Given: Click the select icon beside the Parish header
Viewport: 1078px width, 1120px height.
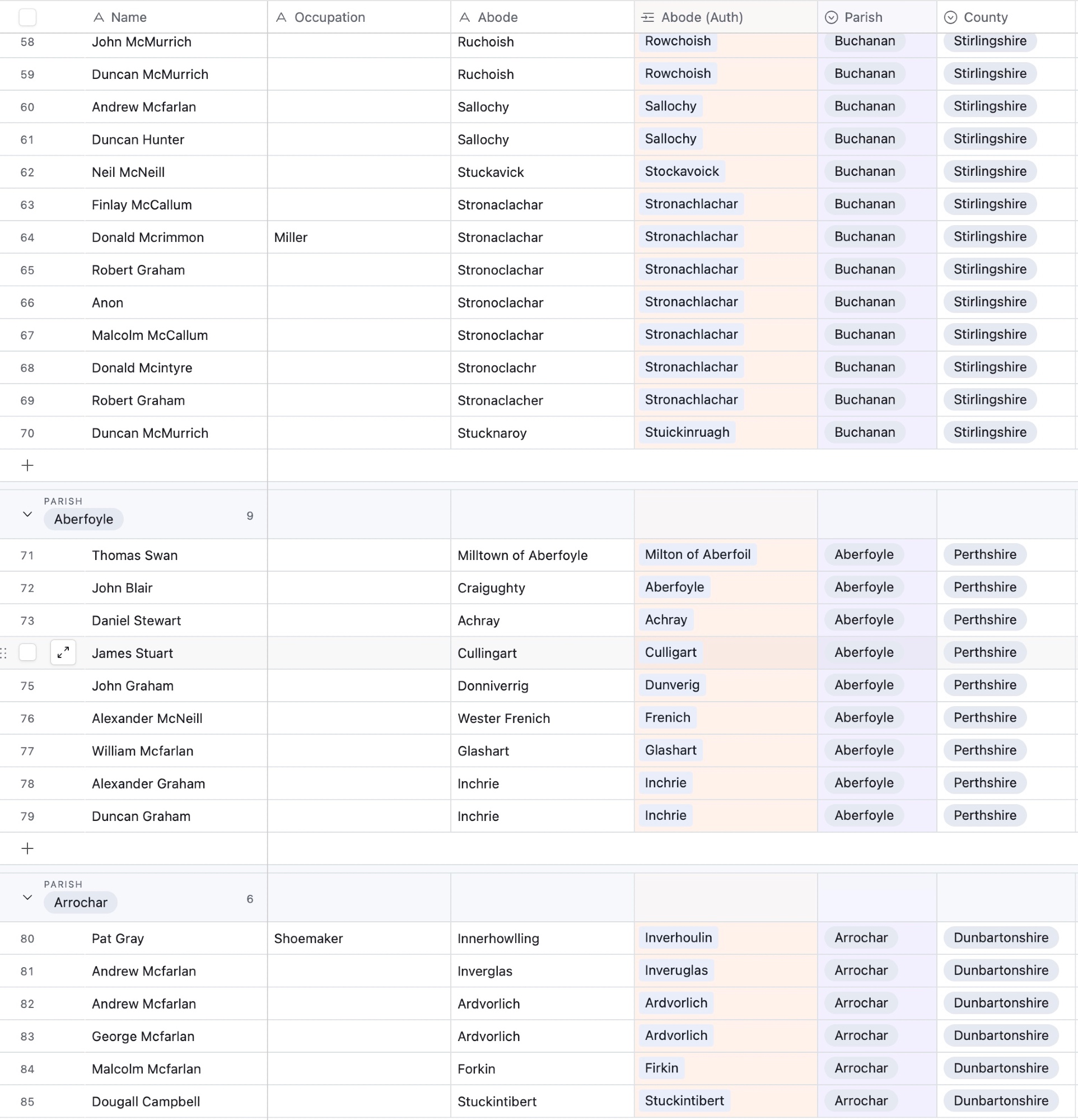Looking at the screenshot, I should point(831,17).
